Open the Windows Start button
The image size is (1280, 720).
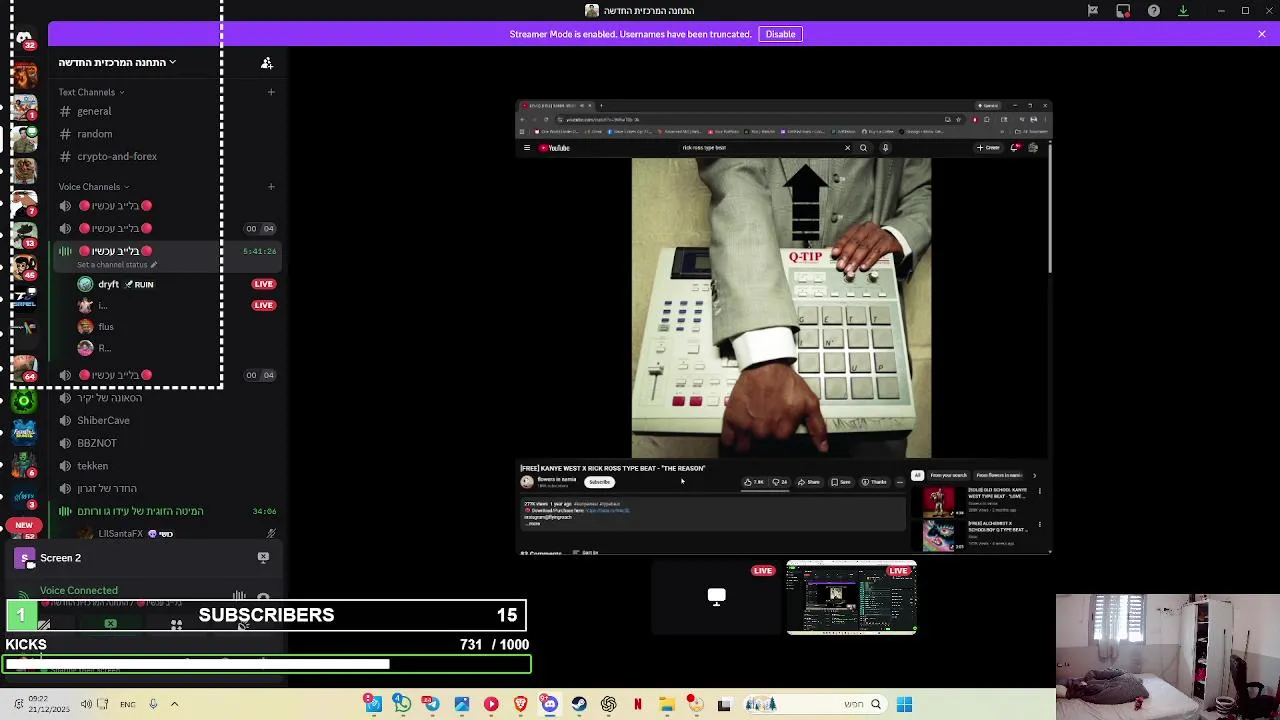(904, 704)
